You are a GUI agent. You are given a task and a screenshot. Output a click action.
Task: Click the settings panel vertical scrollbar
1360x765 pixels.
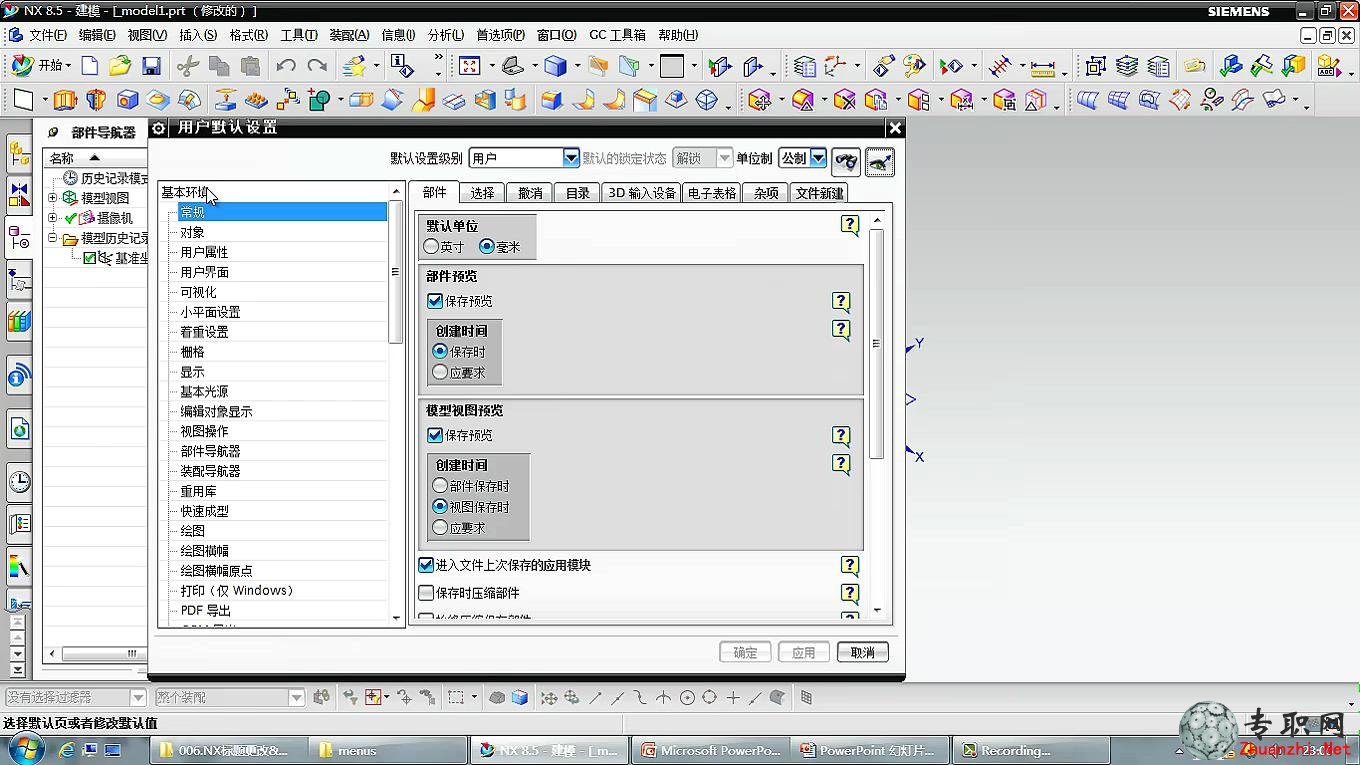(877, 343)
